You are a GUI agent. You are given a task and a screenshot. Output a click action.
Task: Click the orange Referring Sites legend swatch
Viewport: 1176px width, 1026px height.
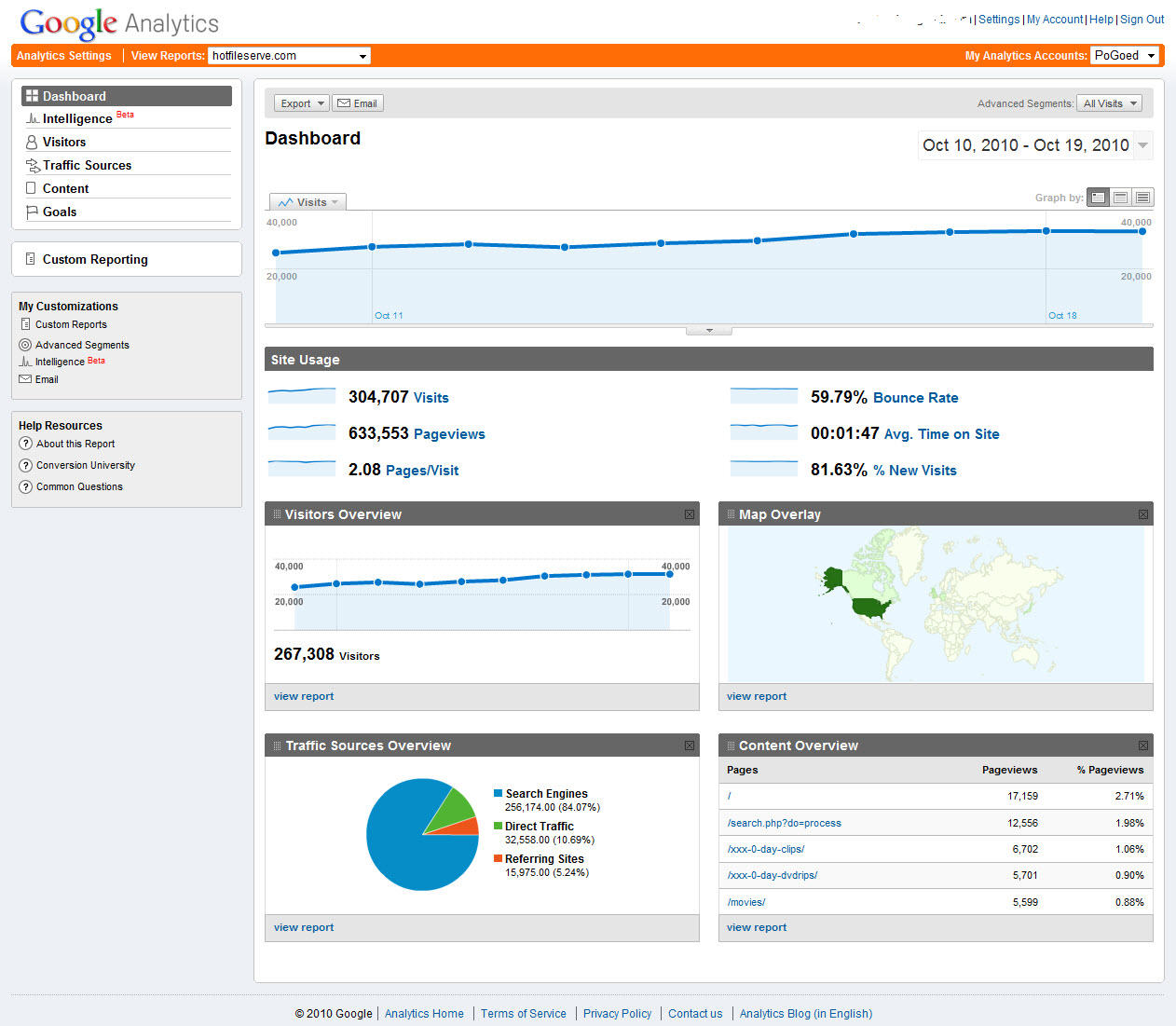(498, 858)
